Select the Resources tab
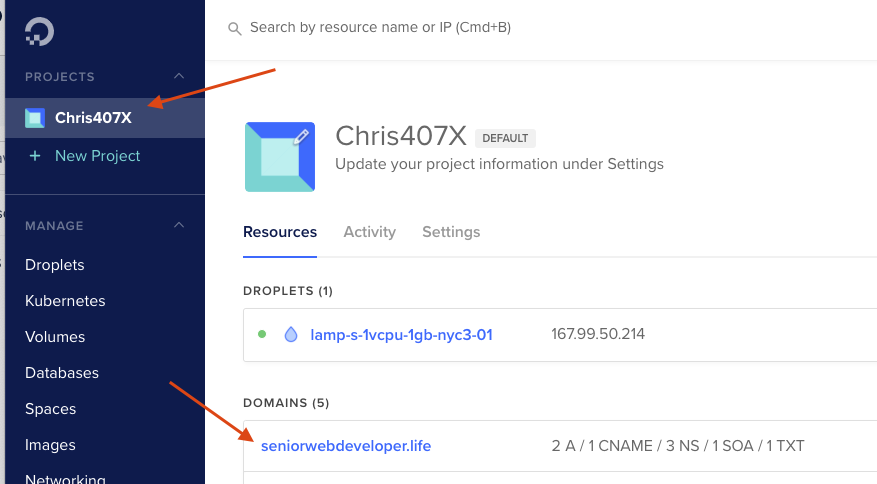 [280, 232]
